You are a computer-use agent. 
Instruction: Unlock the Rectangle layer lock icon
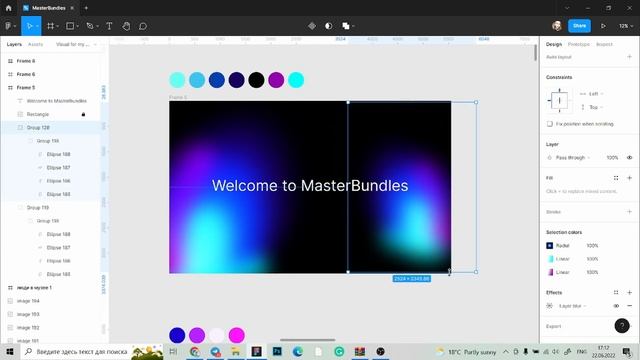click(83, 114)
